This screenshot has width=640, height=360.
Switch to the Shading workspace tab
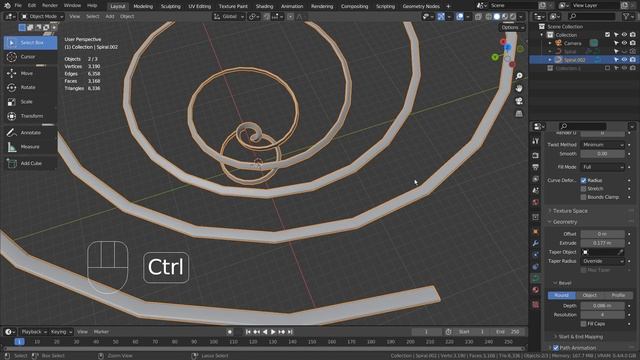(x=264, y=6)
